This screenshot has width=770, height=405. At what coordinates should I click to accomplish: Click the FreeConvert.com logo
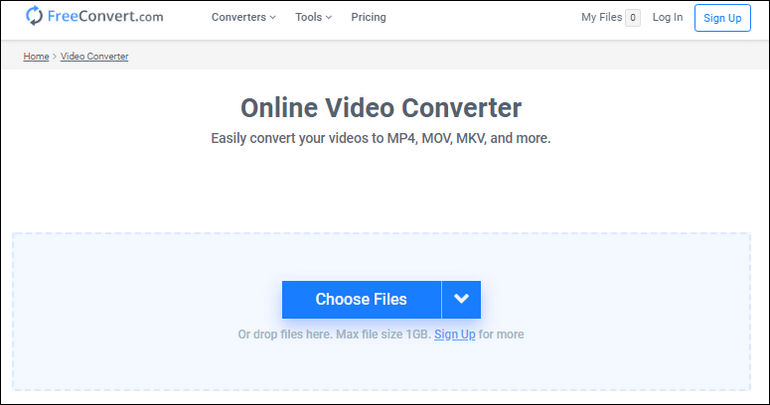coord(94,16)
